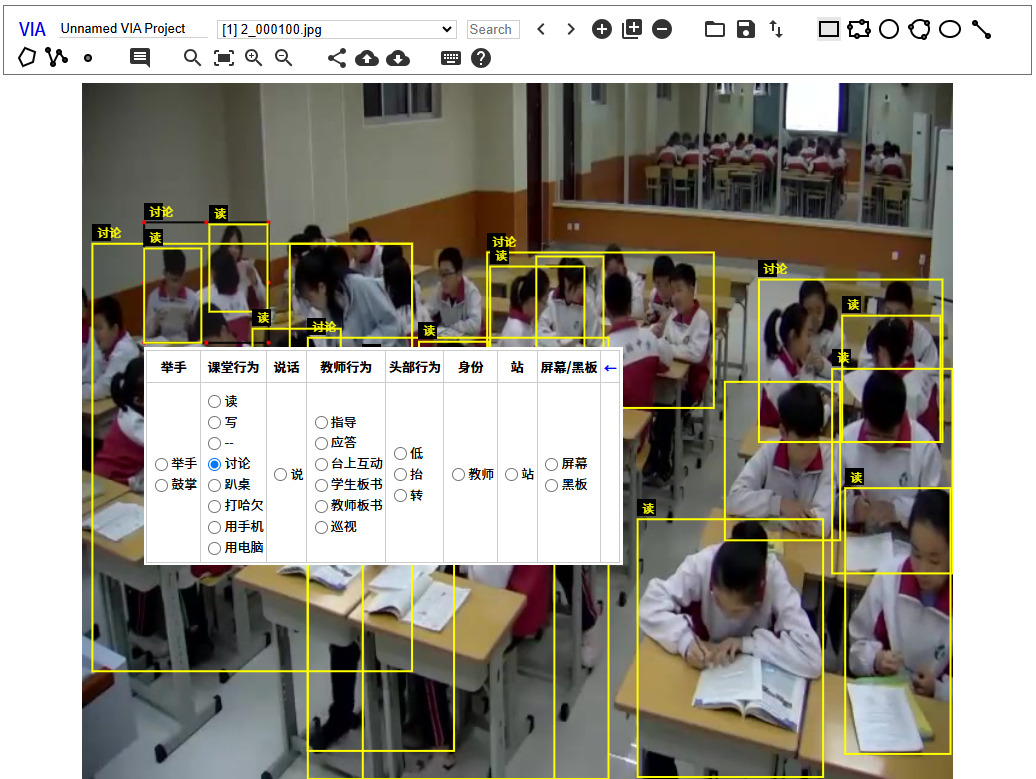The image size is (1036, 779).
Task: Select 黑板 radio option
Action: pos(552,485)
